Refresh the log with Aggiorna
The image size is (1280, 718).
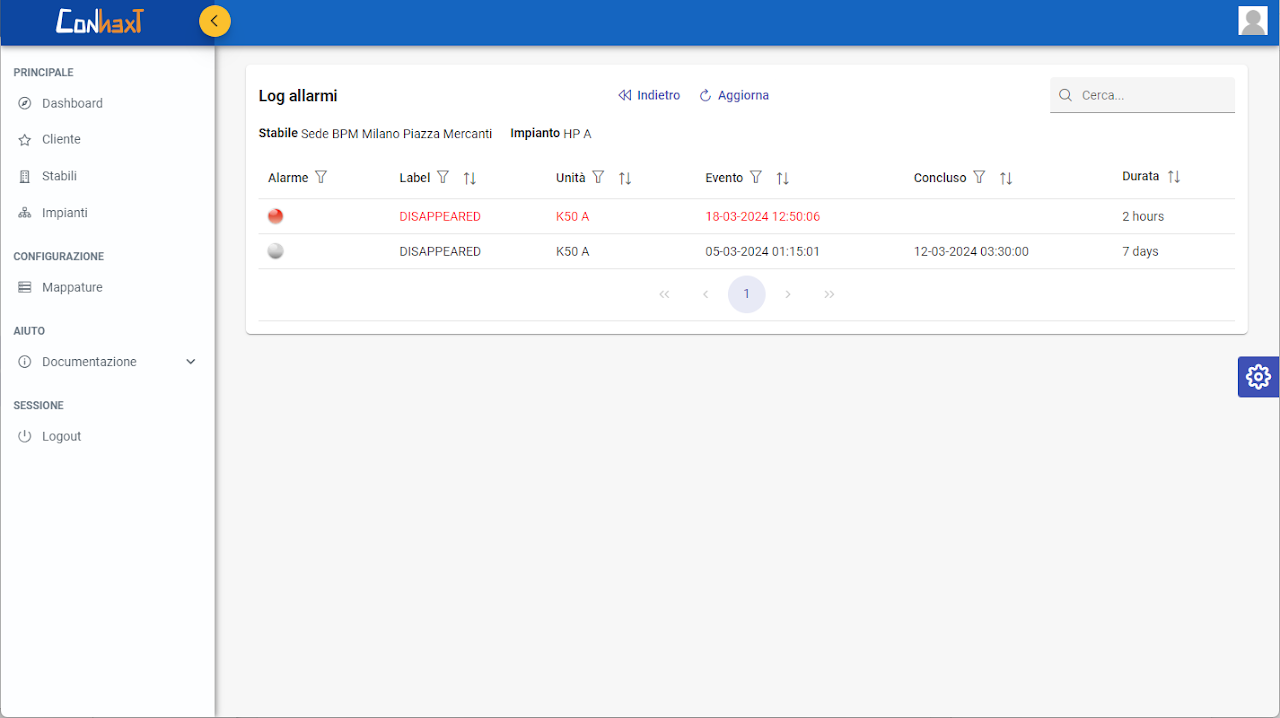[x=733, y=95]
